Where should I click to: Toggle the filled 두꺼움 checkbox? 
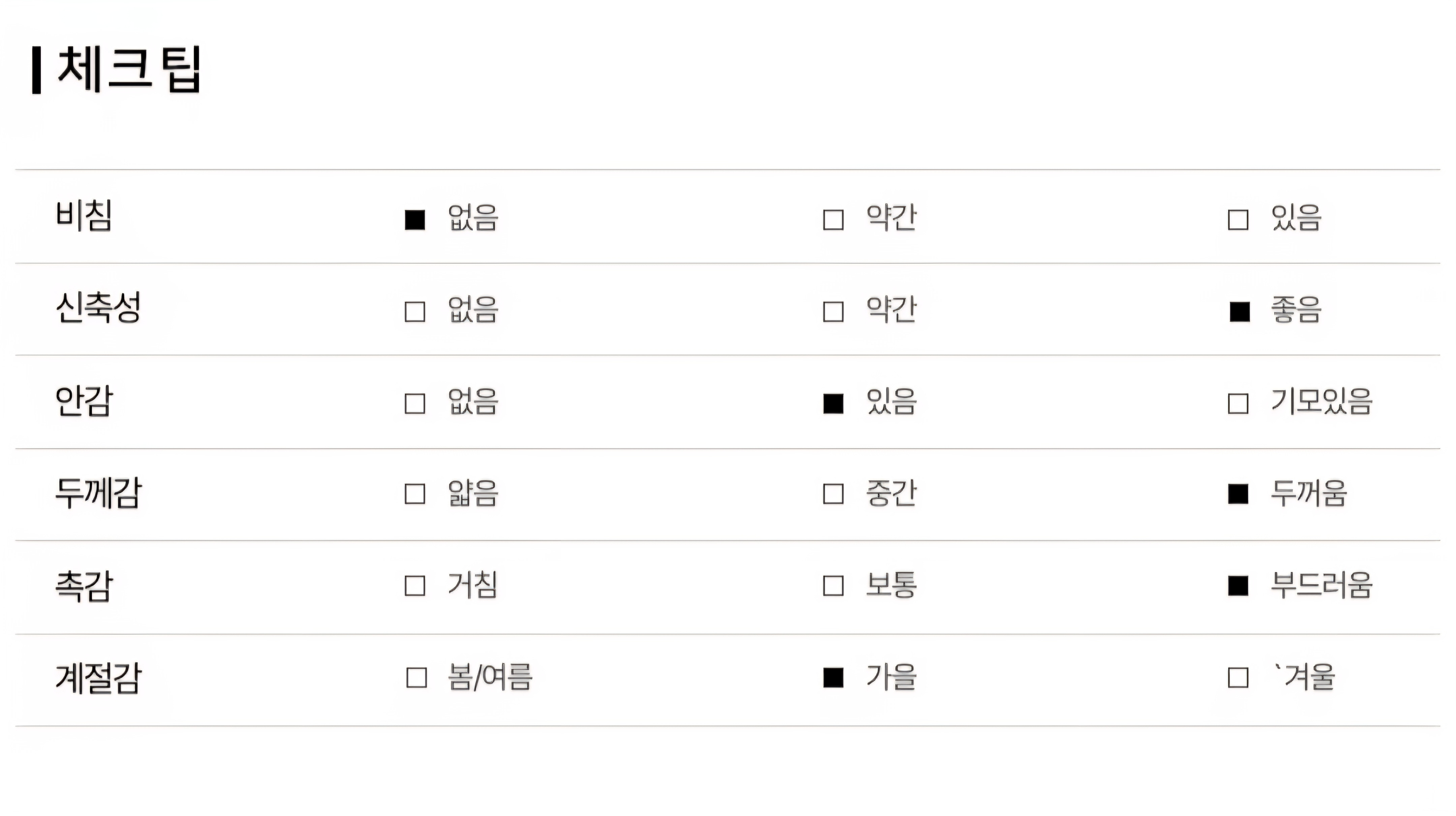coord(1238,494)
